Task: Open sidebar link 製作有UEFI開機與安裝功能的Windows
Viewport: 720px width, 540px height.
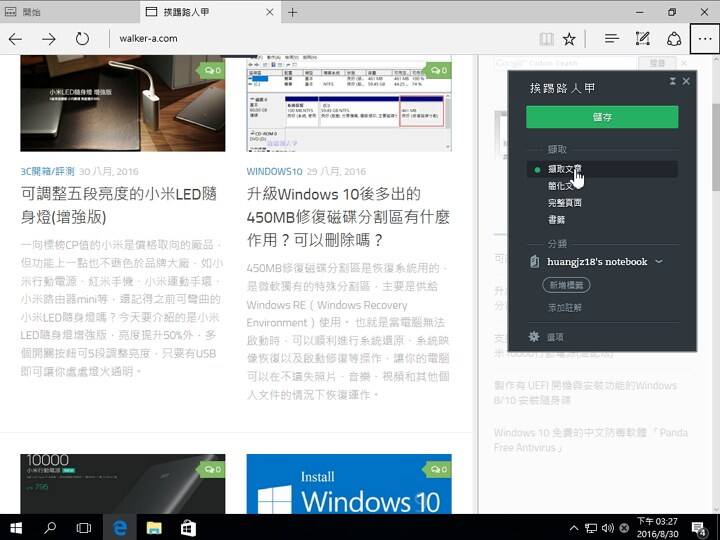Action: (x=585, y=393)
